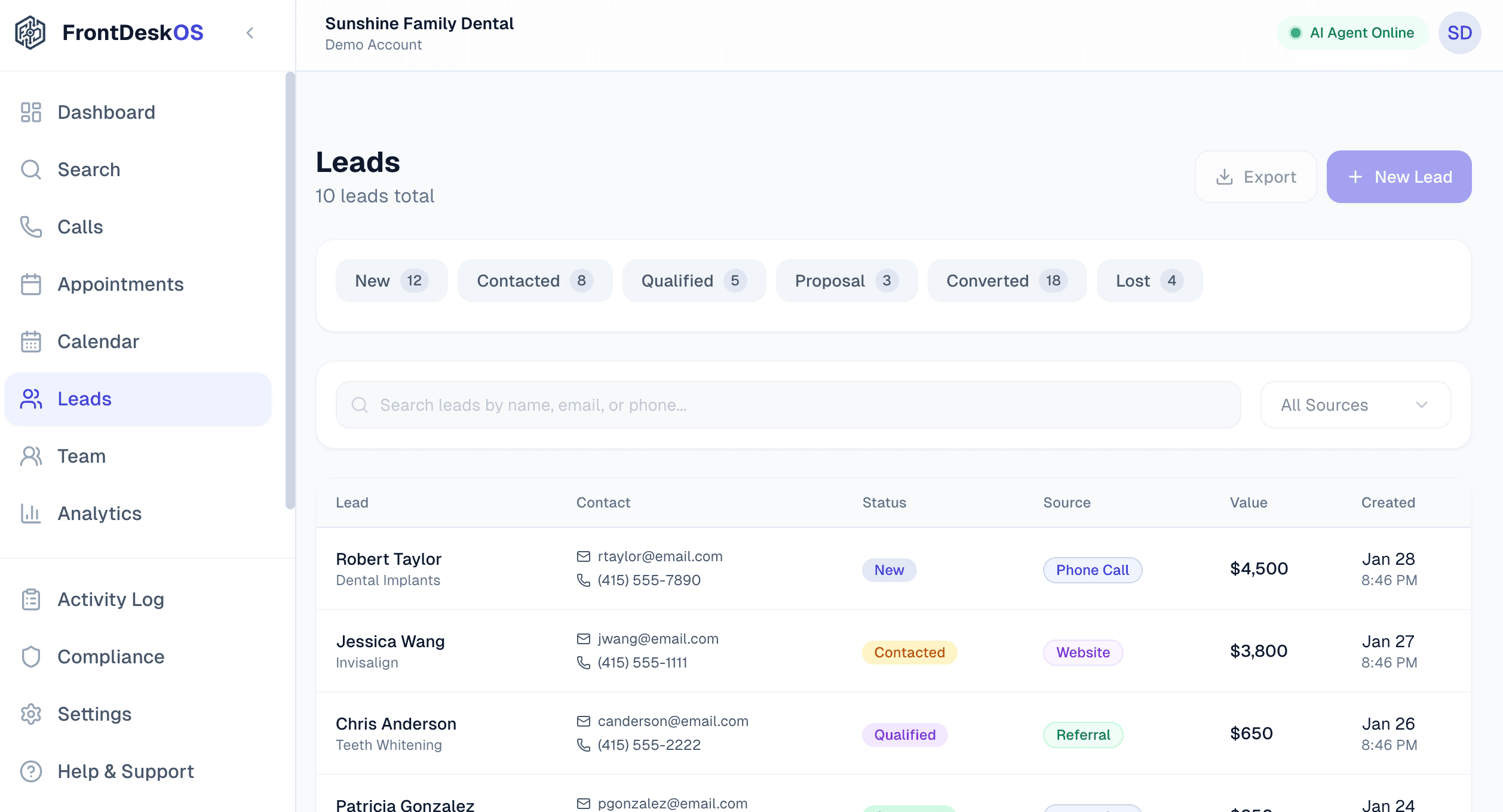Image resolution: width=1503 pixels, height=812 pixels.
Task: Toggle the Lost leads filter
Action: pyautogui.click(x=1149, y=280)
